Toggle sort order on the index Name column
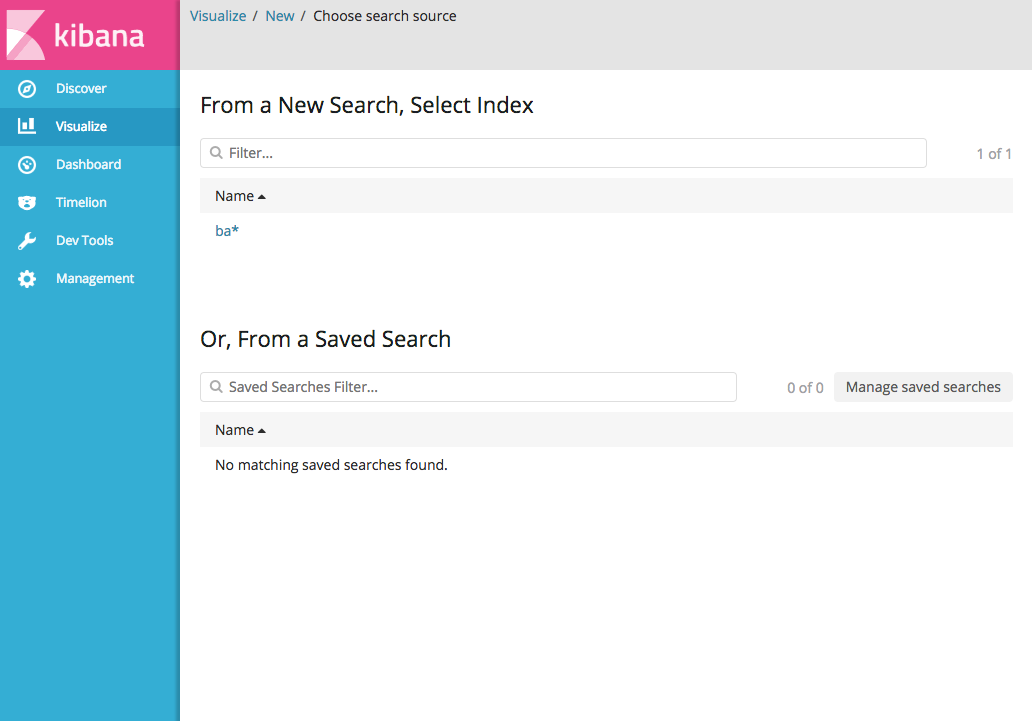This screenshot has height=721, width=1032. click(233, 195)
